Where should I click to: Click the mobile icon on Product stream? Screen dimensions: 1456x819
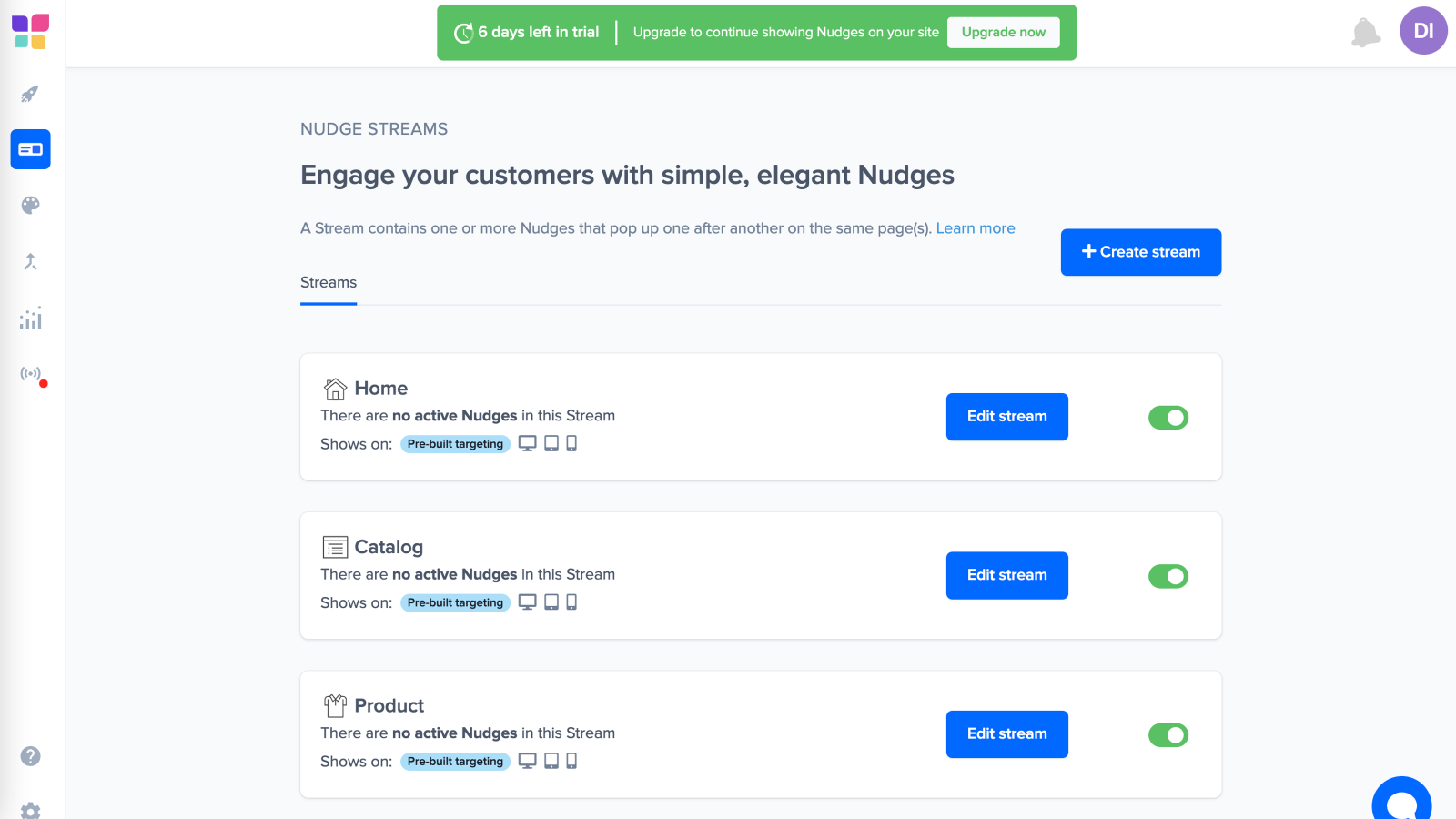[571, 761]
